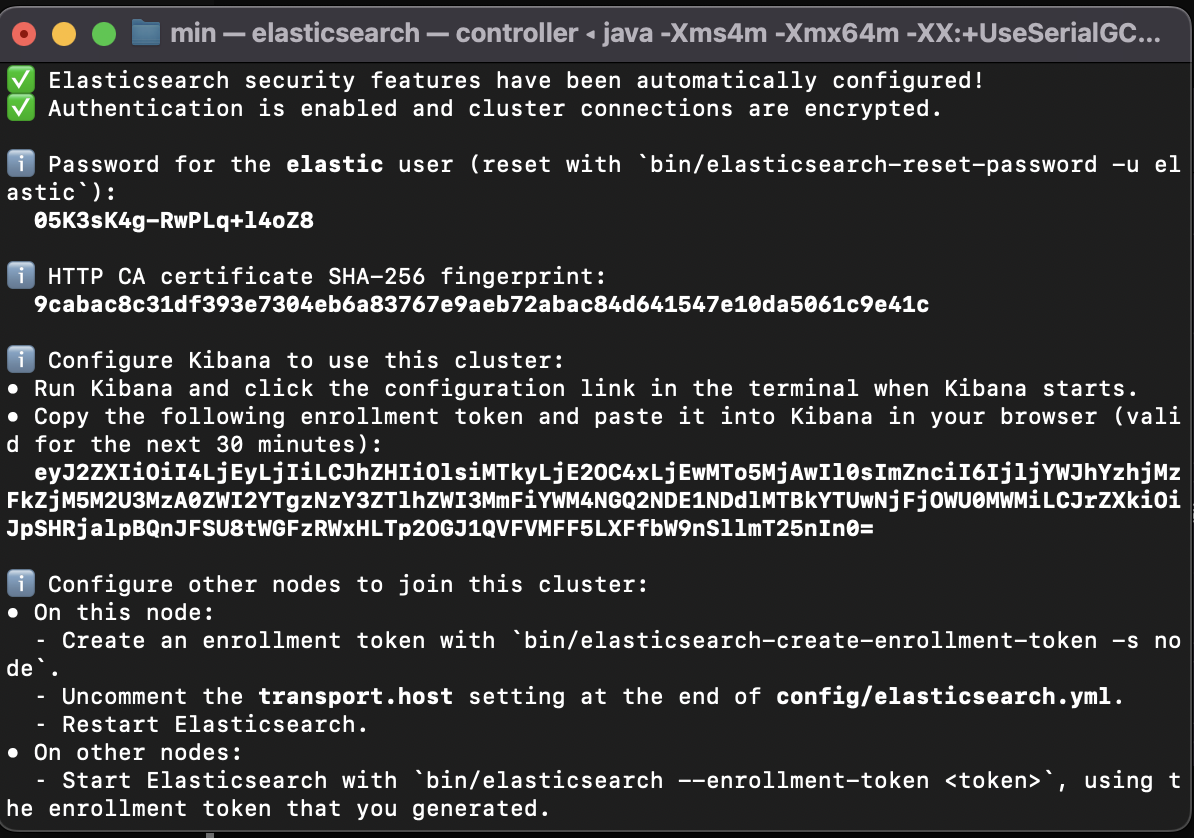The image size is (1194, 838).
Task: Click info icon beside Configure other nodes line
Action: 21,583
